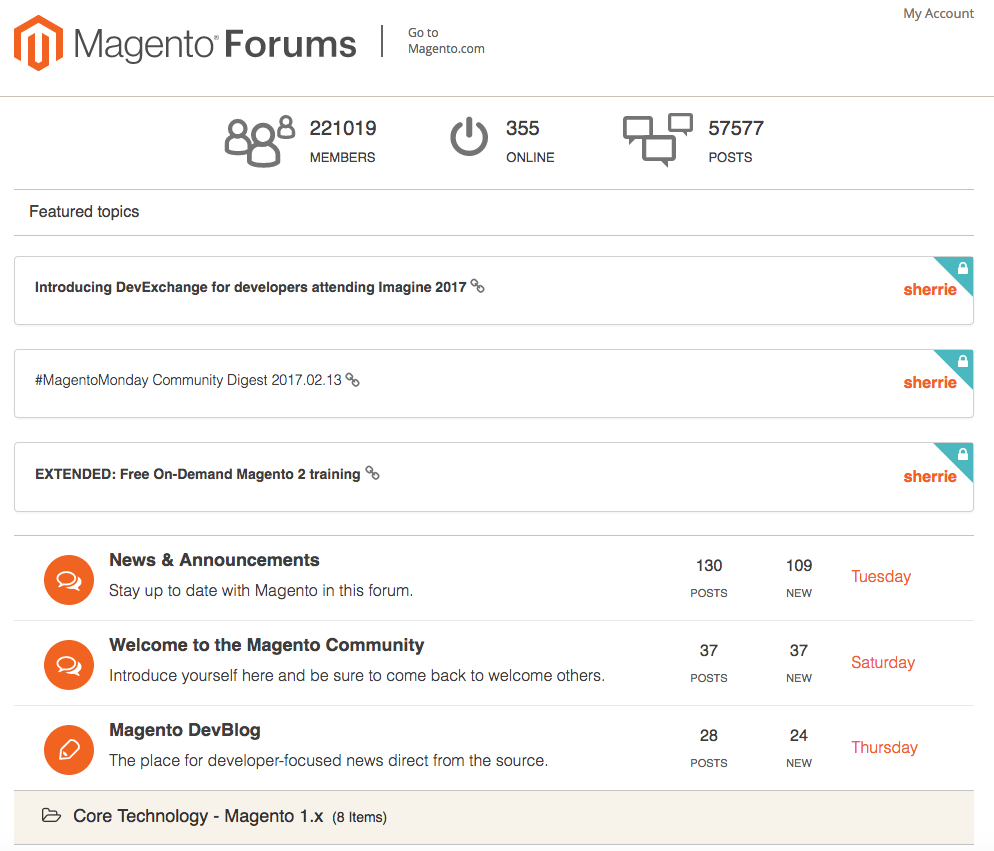Click 28 posts count for Magento DevBlog
This screenshot has width=994, height=851.
click(709, 736)
